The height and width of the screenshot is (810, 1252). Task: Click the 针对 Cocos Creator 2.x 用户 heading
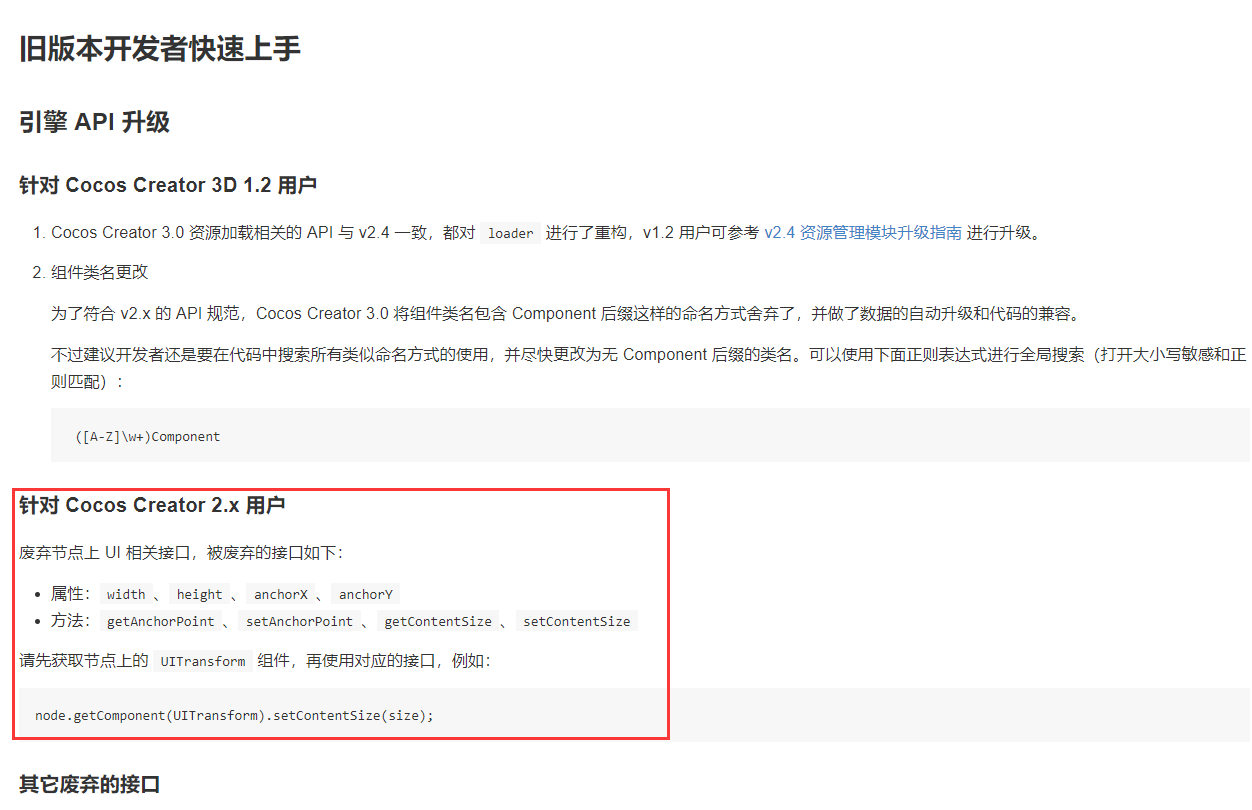click(152, 505)
